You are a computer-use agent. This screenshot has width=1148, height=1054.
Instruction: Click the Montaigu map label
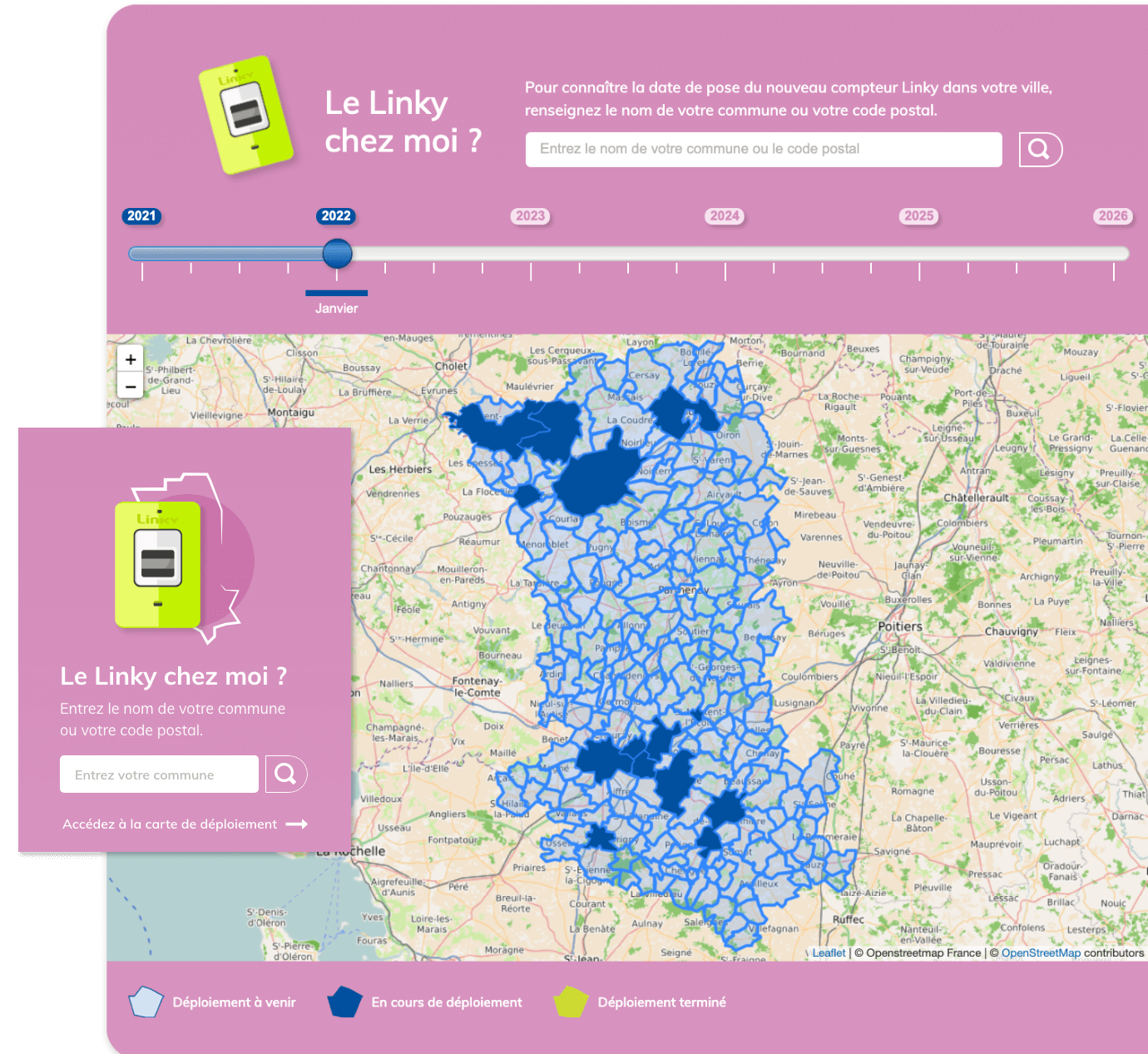(291, 413)
